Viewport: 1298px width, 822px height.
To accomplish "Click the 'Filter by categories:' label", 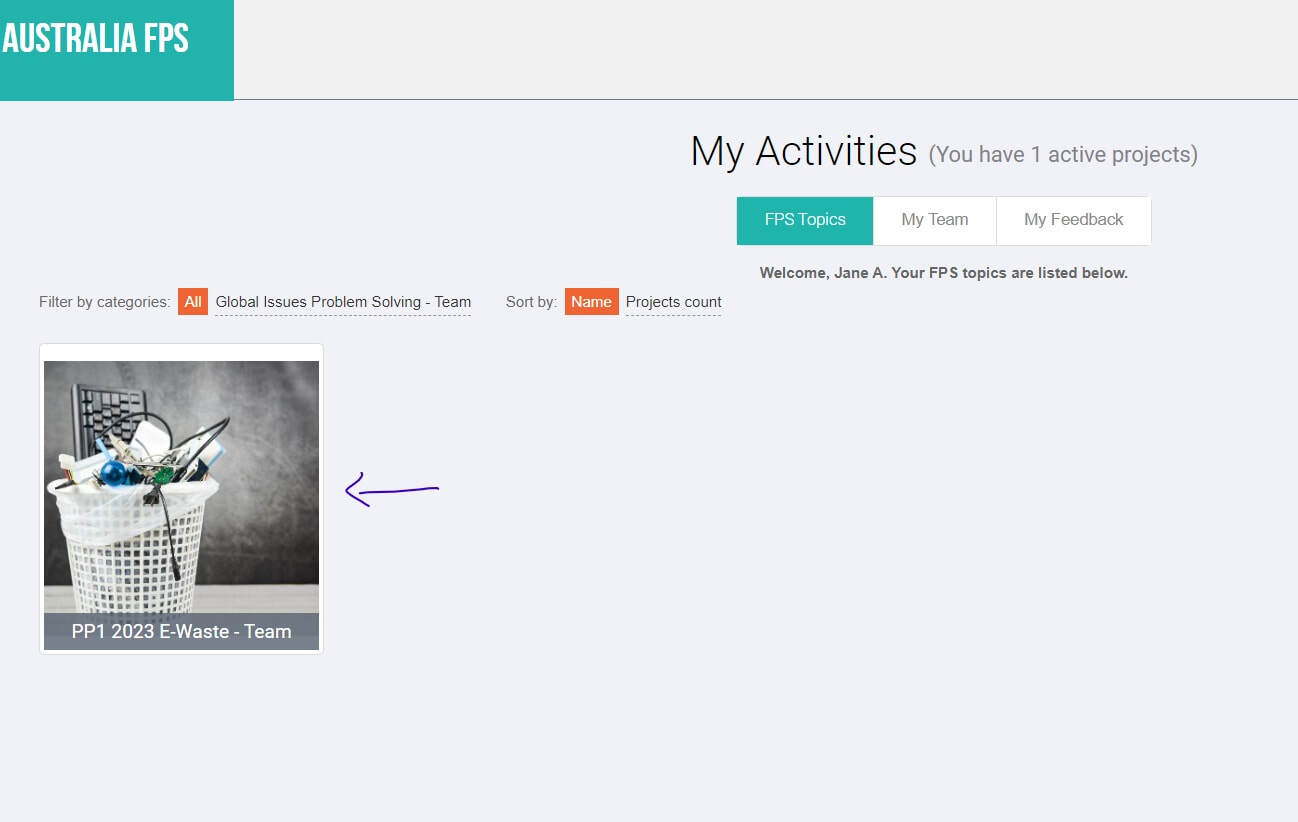I will 104,302.
